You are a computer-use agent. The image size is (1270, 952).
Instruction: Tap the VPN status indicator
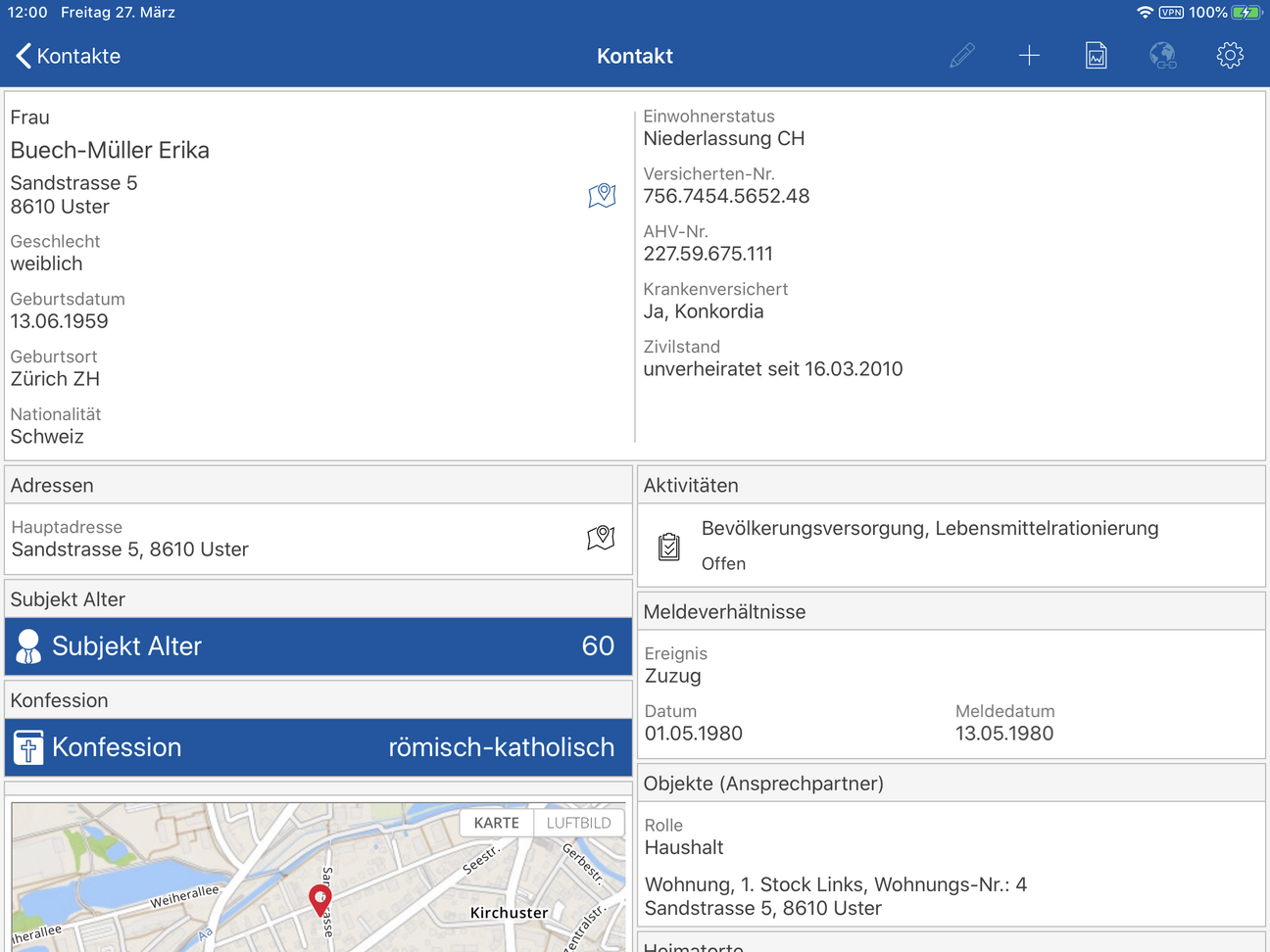tap(1171, 13)
